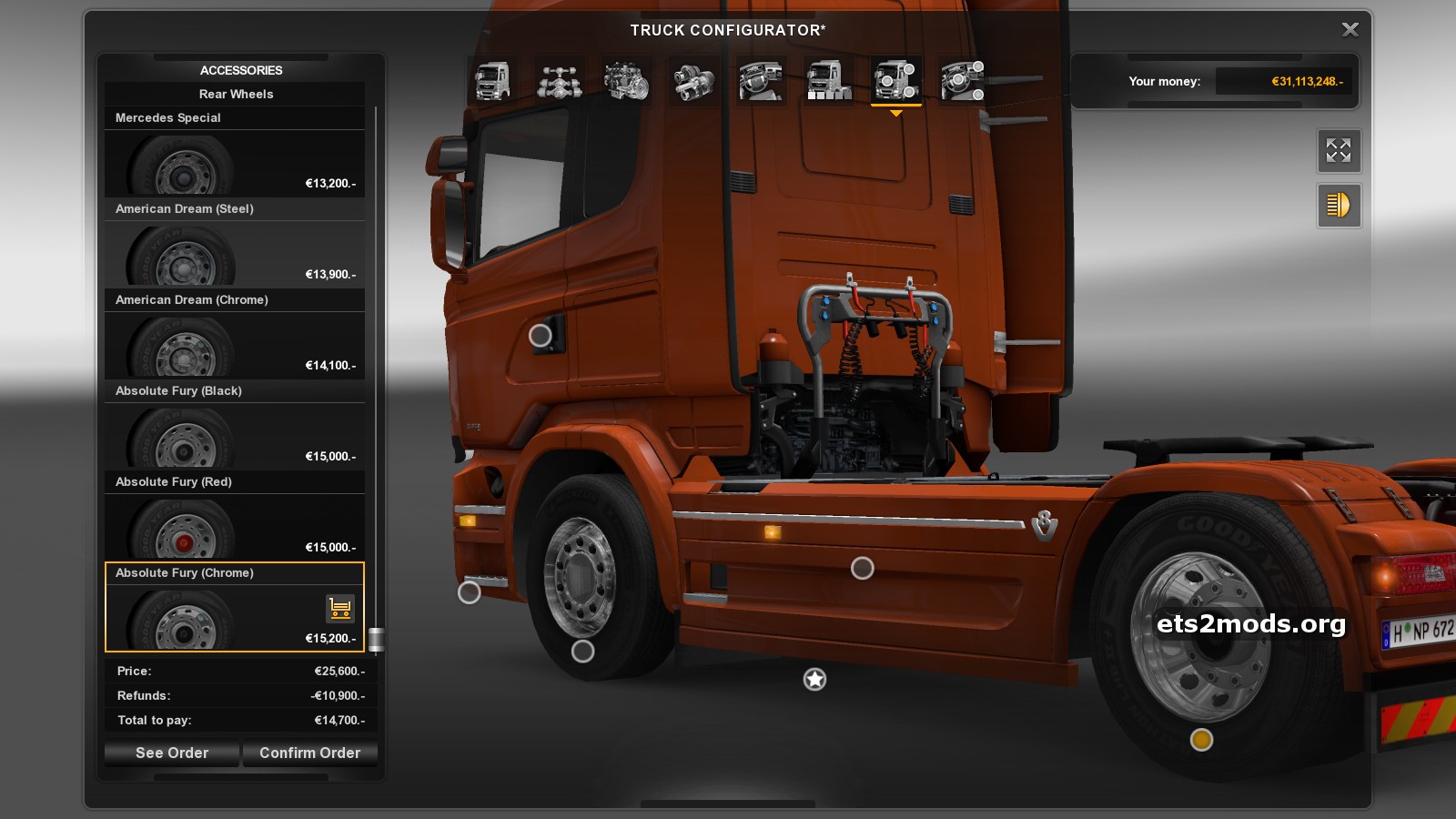Open the transmission selection category
Image resolution: width=1456 pixels, height=819 pixels.
694,80
